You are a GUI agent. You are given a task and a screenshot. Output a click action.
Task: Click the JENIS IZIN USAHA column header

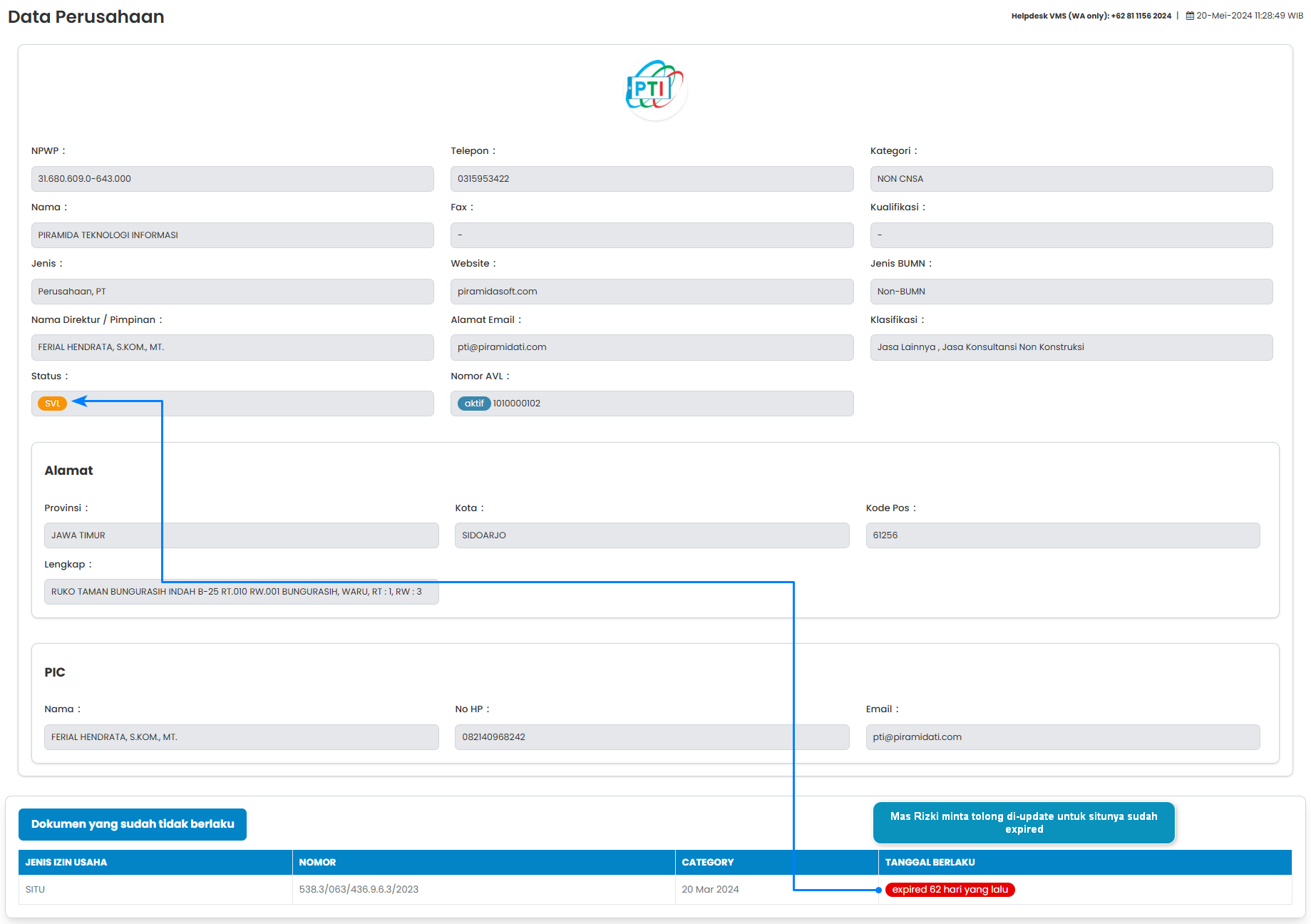[x=66, y=862]
